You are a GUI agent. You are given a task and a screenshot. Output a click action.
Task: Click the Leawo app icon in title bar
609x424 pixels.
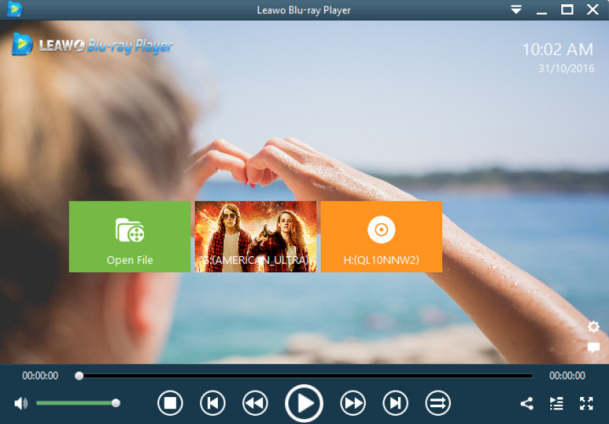point(15,10)
